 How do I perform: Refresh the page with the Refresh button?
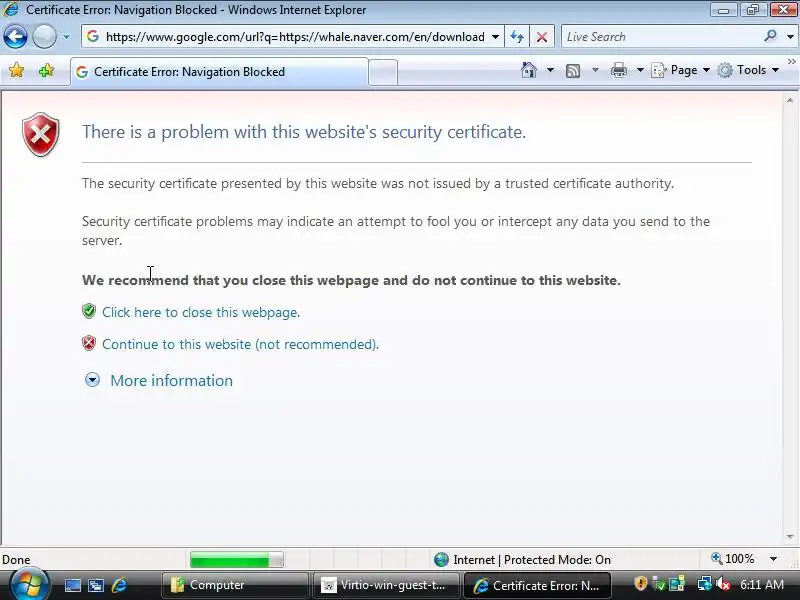pyautogui.click(x=517, y=37)
